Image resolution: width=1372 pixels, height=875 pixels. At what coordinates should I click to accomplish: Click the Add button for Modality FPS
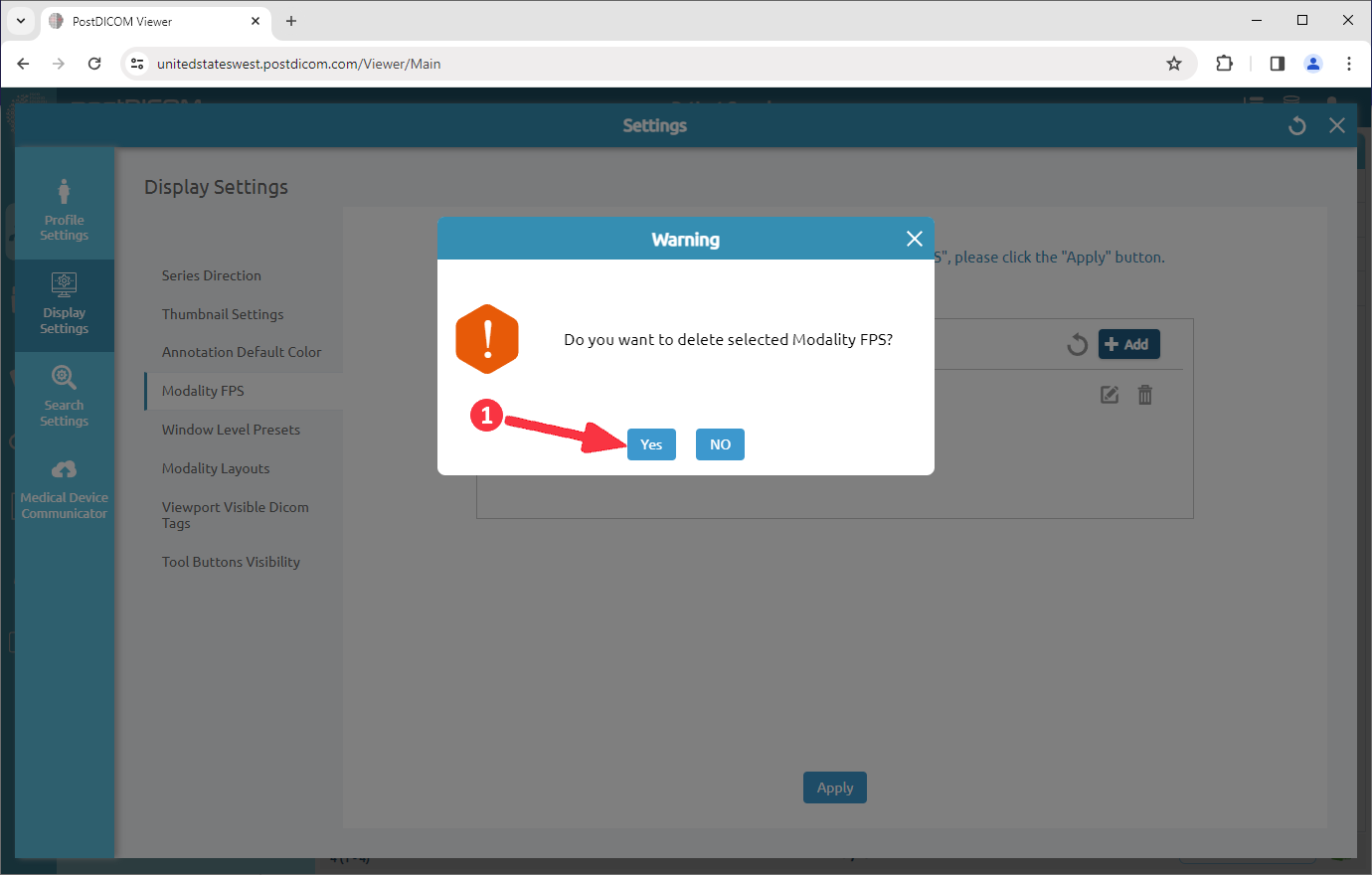tap(1128, 344)
